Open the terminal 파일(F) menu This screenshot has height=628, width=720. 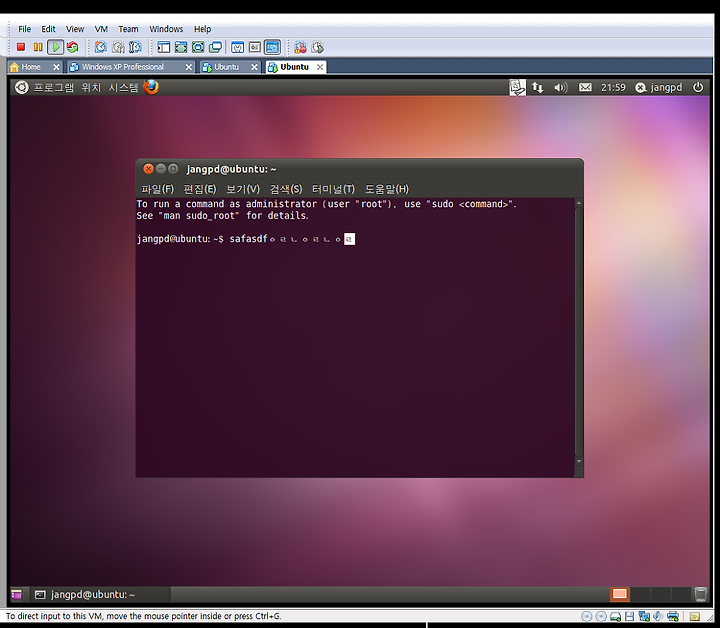point(158,189)
